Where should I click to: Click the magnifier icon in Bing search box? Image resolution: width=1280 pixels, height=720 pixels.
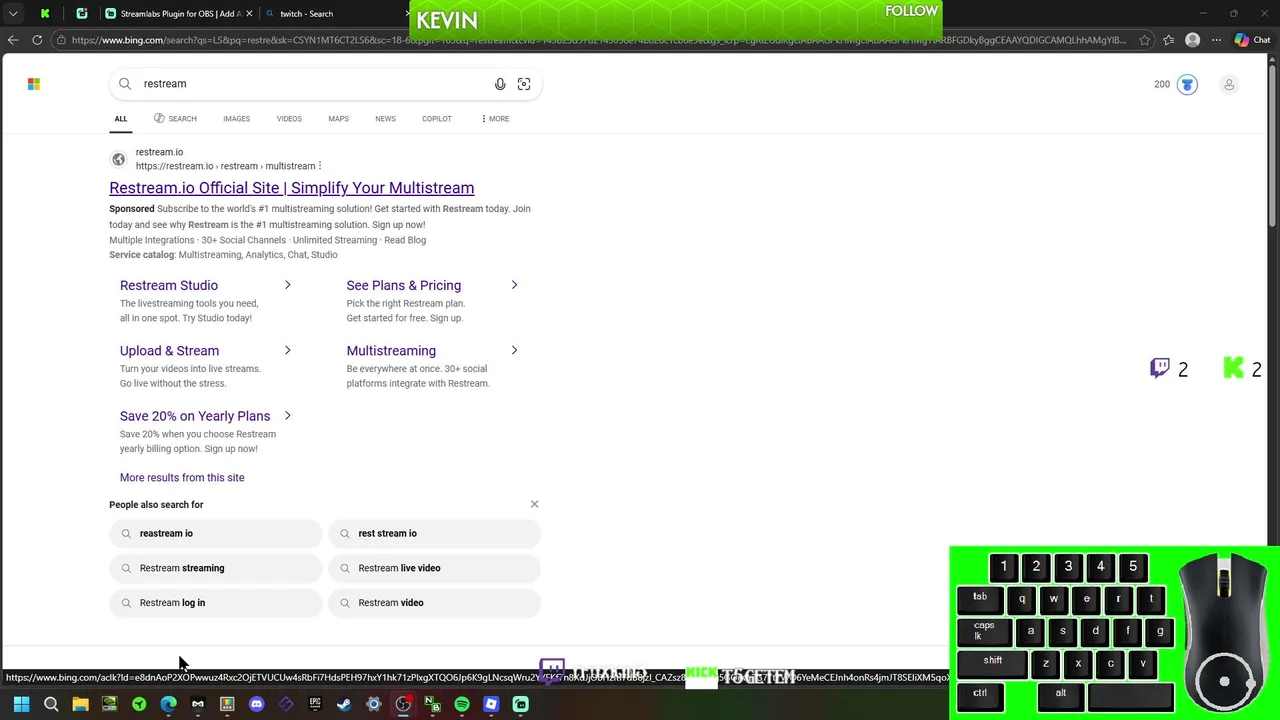click(125, 84)
